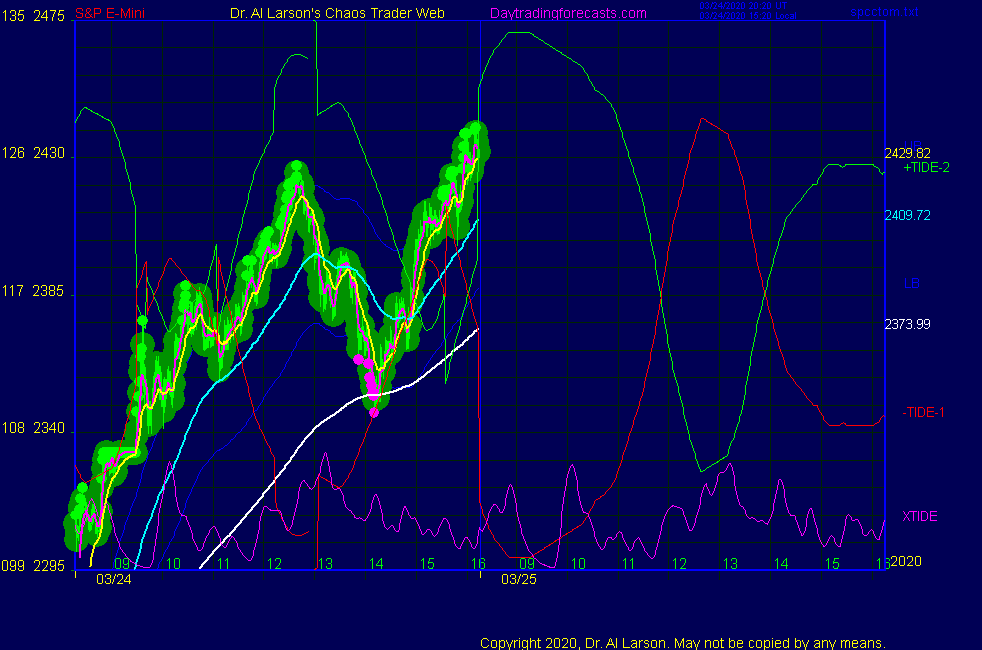Click the 2295 price axis label
The width and height of the screenshot is (982, 650).
49,566
